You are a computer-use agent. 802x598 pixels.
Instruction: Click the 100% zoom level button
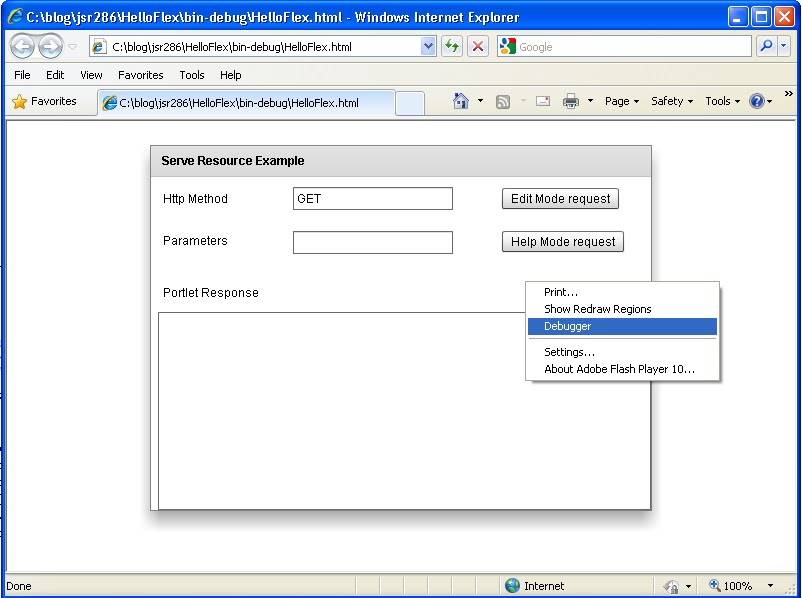pyautogui.click(x=730, y=586)
